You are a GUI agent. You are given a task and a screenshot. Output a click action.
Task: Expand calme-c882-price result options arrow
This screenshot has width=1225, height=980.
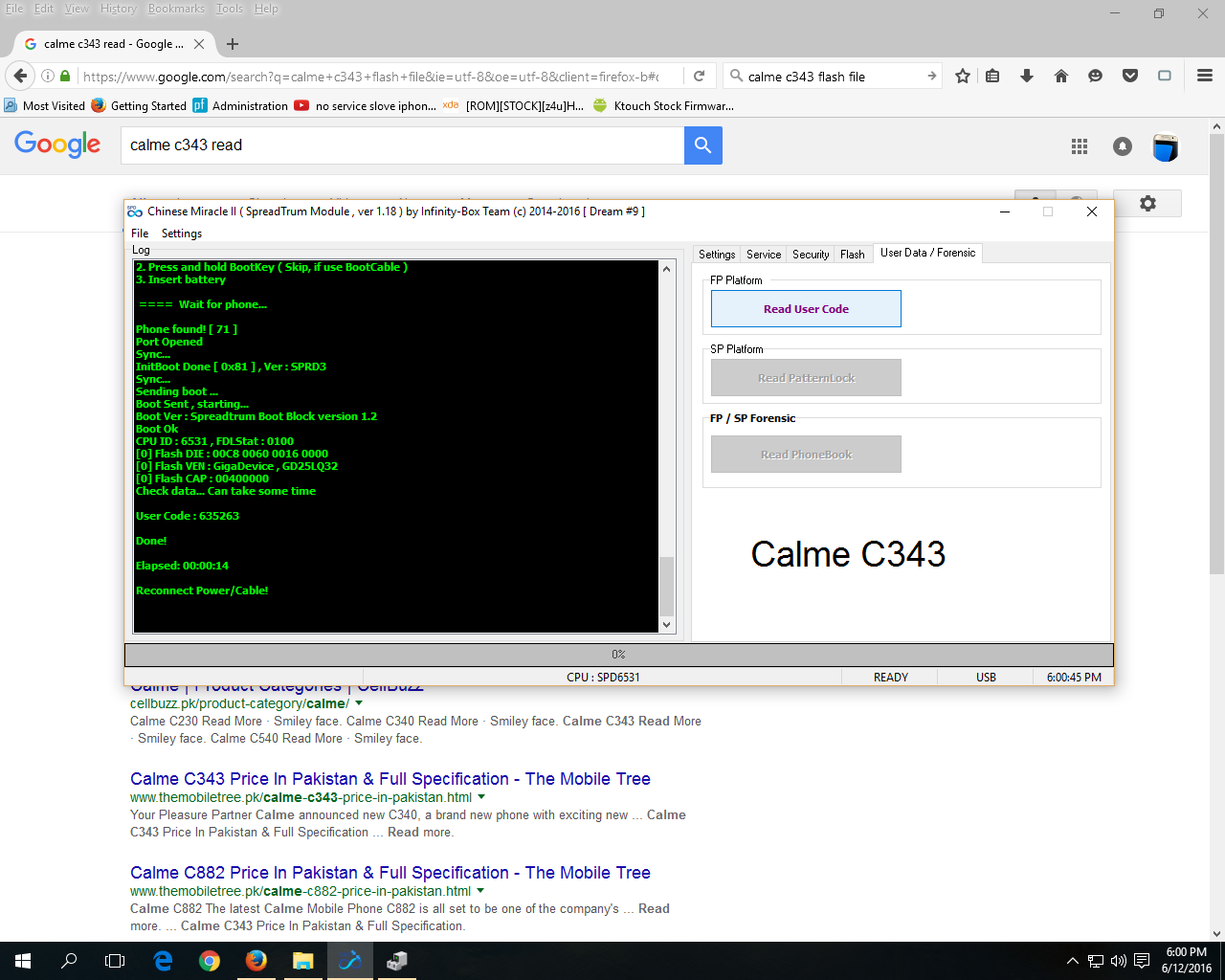[x=480, y=891]
